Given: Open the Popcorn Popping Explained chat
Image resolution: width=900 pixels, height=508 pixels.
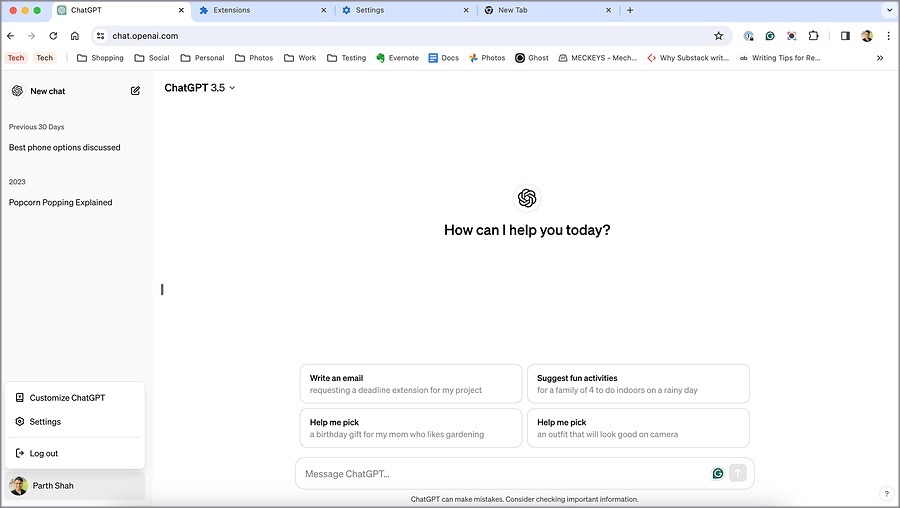Looking at the screenshot, I should pos(60,203).
